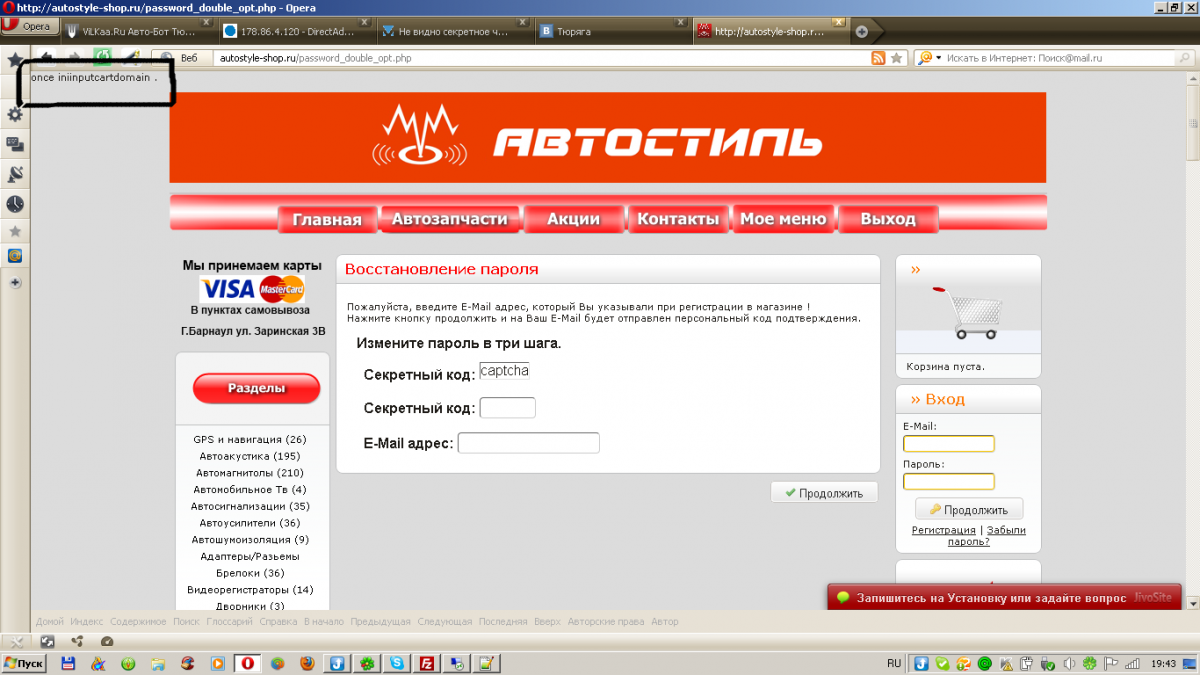The height and width of the screenshot is (675, 1200).
Task: Reload the page with the green refresh icon
Action: click(x=102, y=58)
